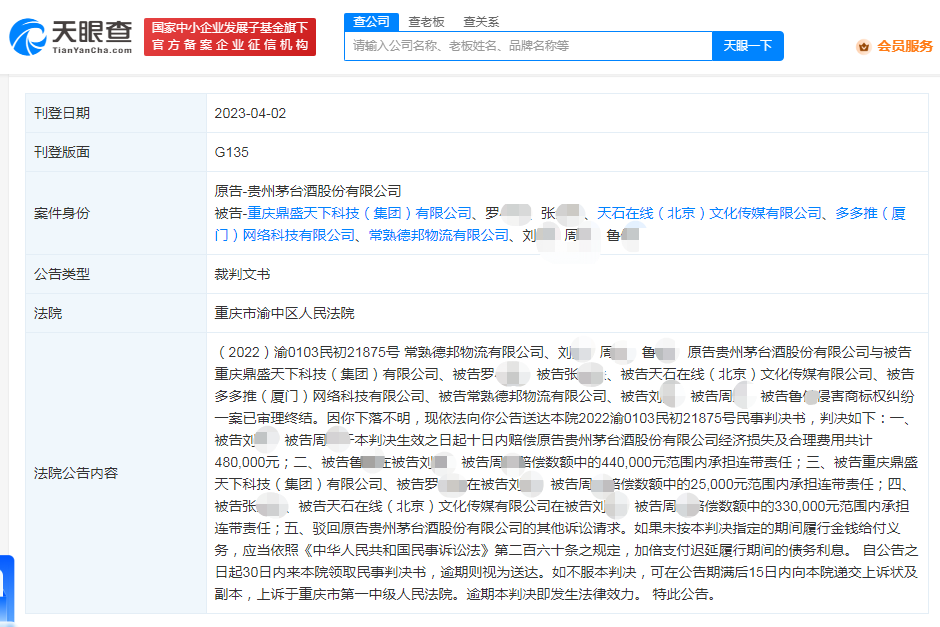
Task: Click the 法院公告内容 label
Action: pyautogui.click(x=76, y=473)
